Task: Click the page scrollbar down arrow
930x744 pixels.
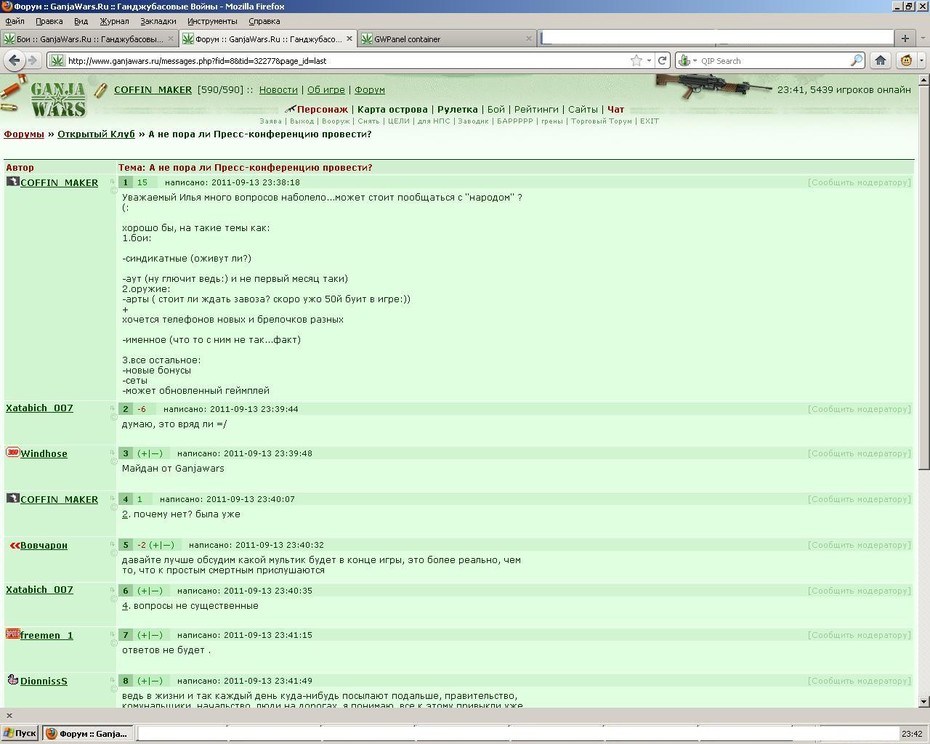Action: click(923, 701)
